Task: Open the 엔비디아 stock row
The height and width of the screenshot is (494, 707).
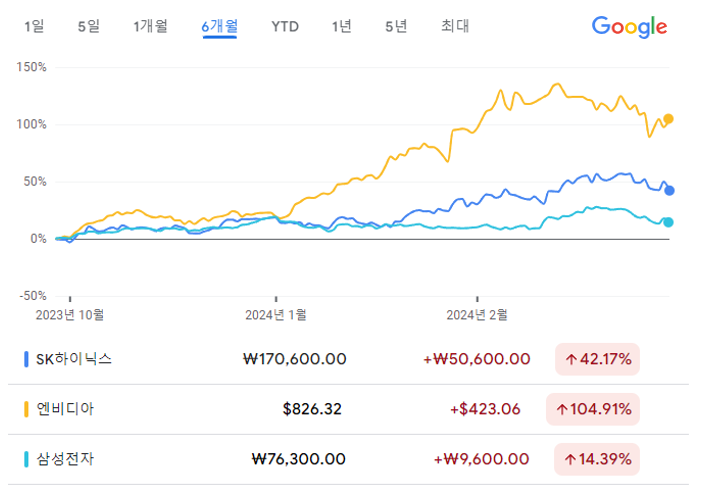Action: coord(348,409)
